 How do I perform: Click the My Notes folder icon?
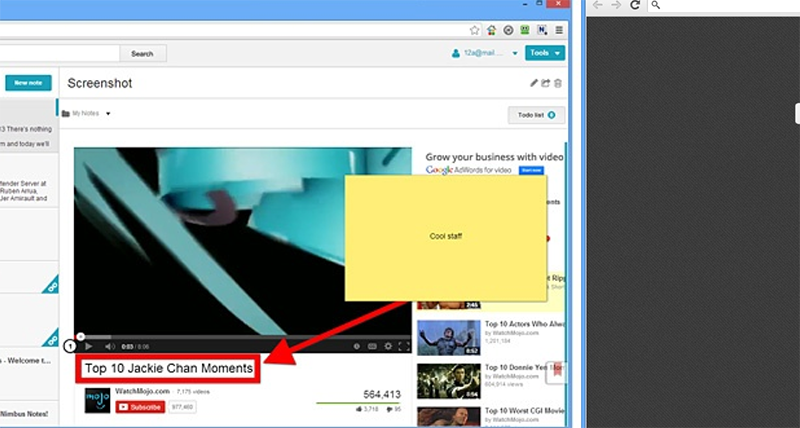[65, 114]
